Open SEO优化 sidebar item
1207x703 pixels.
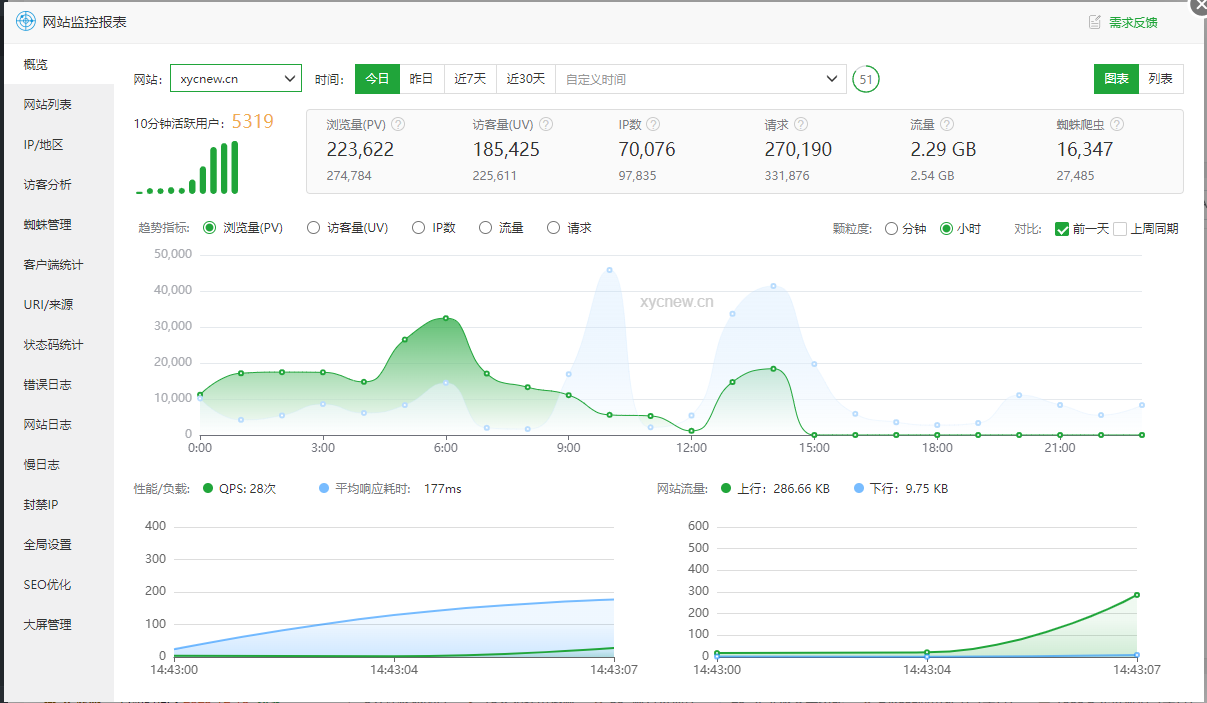click(58, 584)
